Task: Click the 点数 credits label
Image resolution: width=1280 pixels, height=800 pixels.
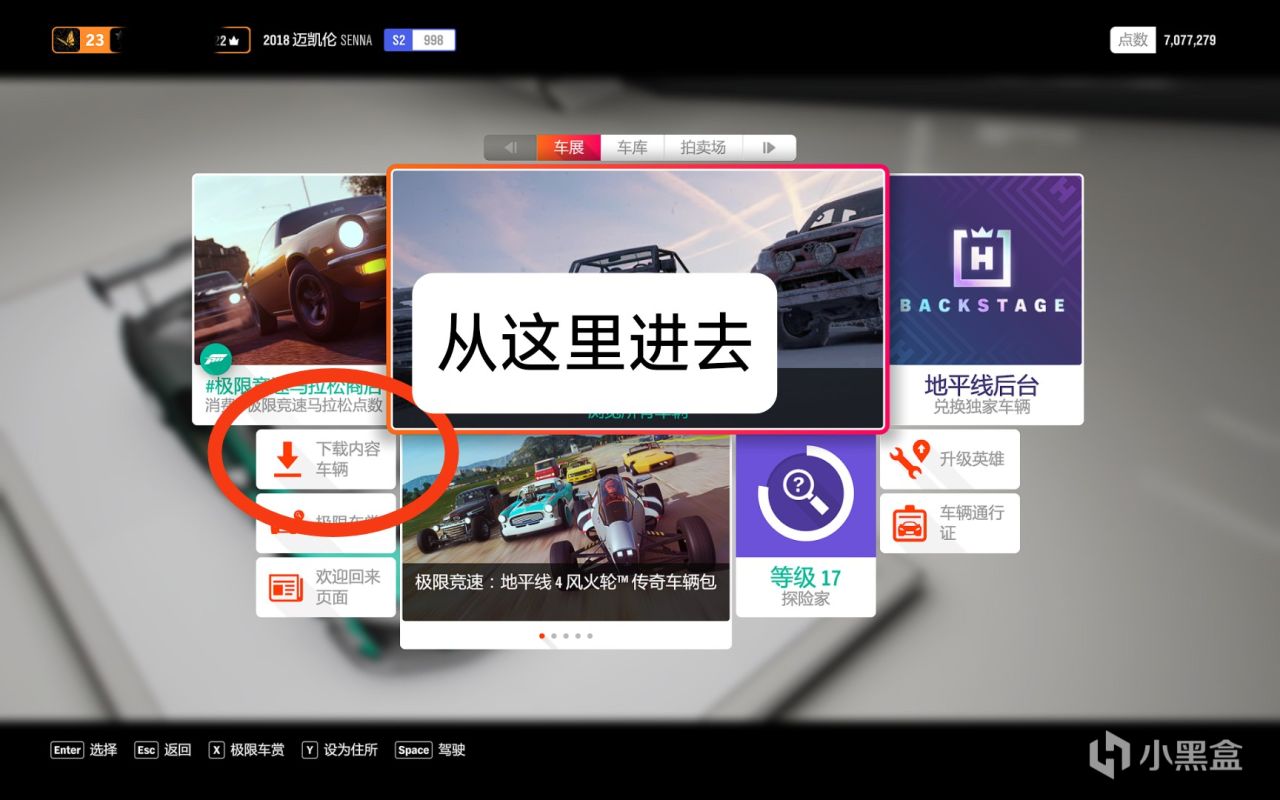Action: [x=1133, y=40]
